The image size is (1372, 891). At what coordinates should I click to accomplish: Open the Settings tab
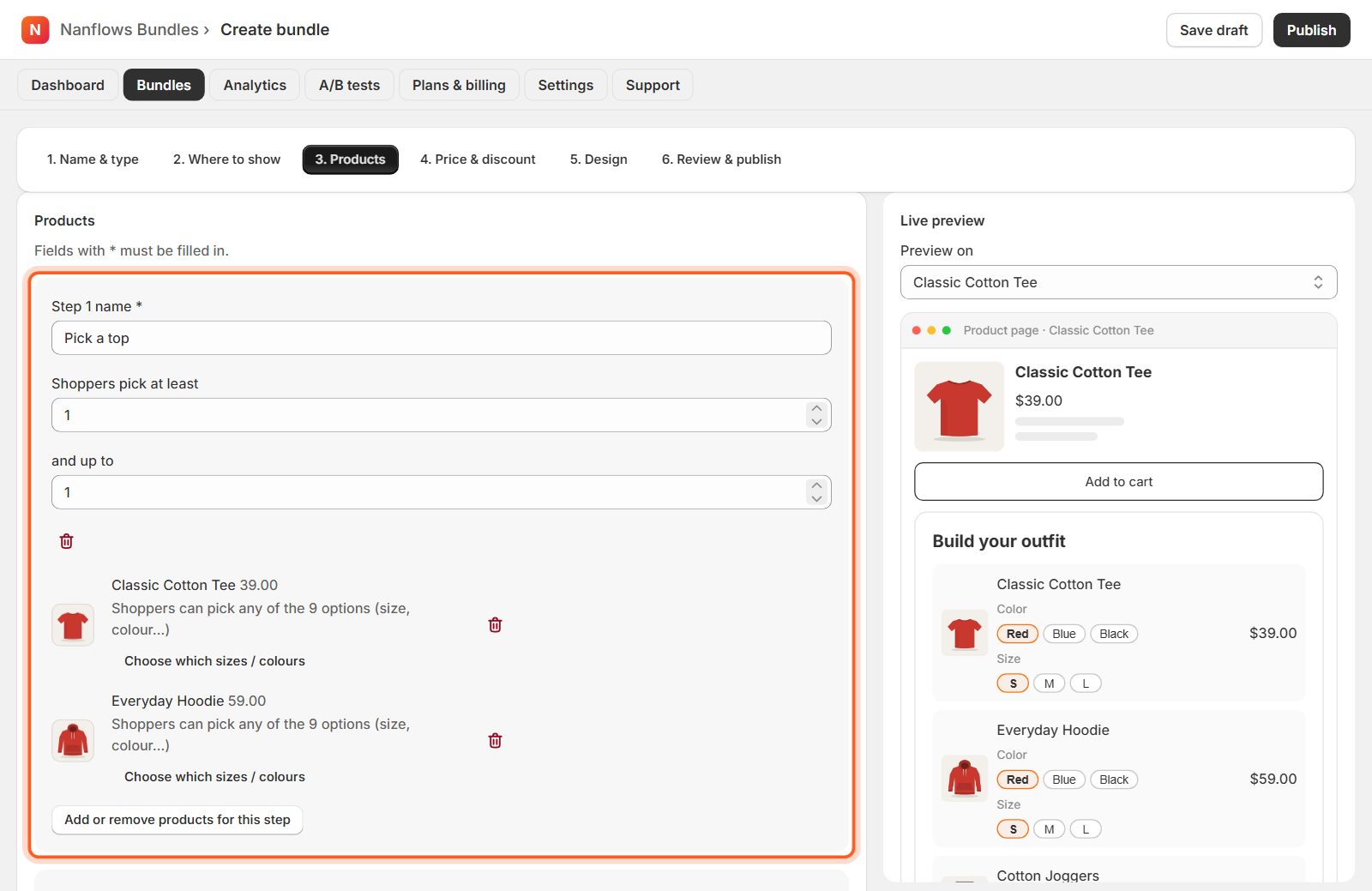566,85
